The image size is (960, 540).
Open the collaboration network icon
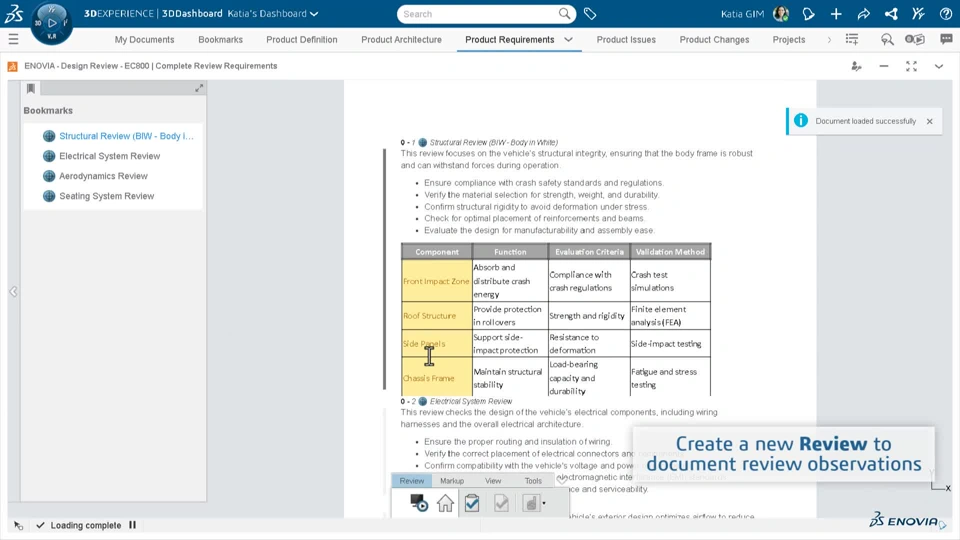pos(891,13)
